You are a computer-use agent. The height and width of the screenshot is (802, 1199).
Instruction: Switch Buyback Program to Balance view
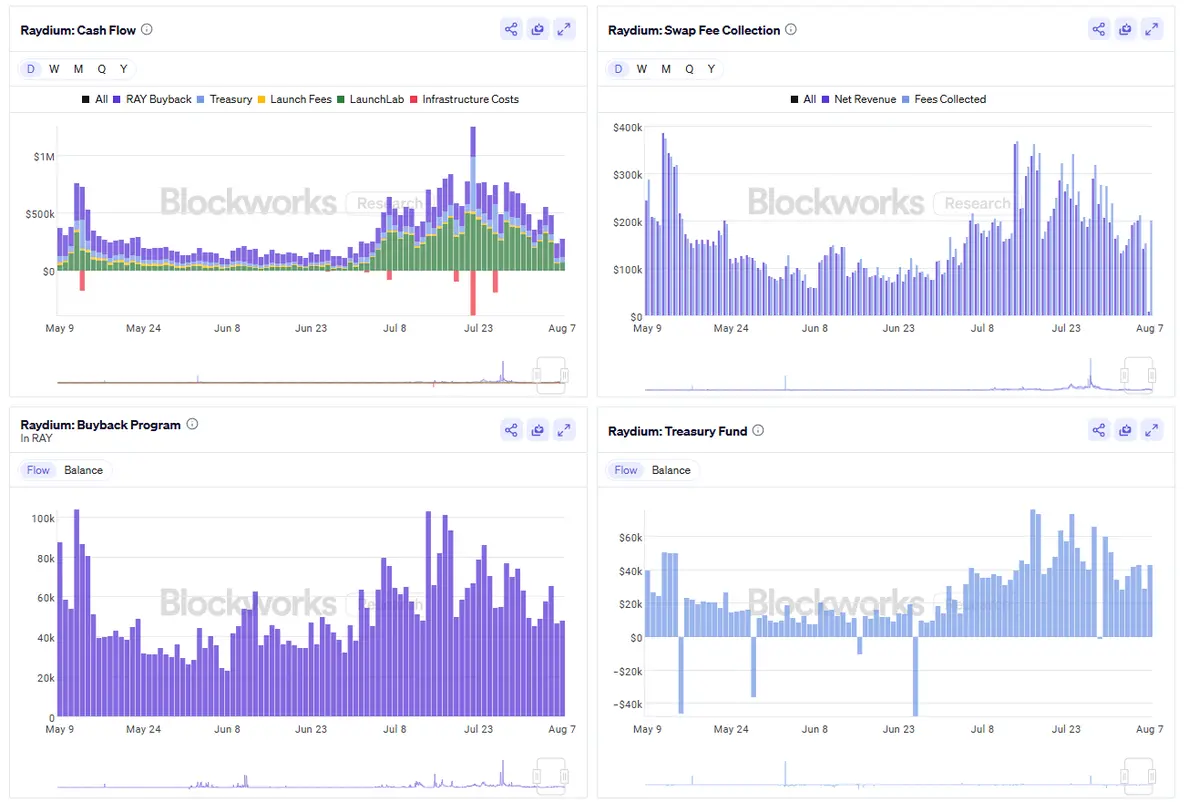point(83,470)
